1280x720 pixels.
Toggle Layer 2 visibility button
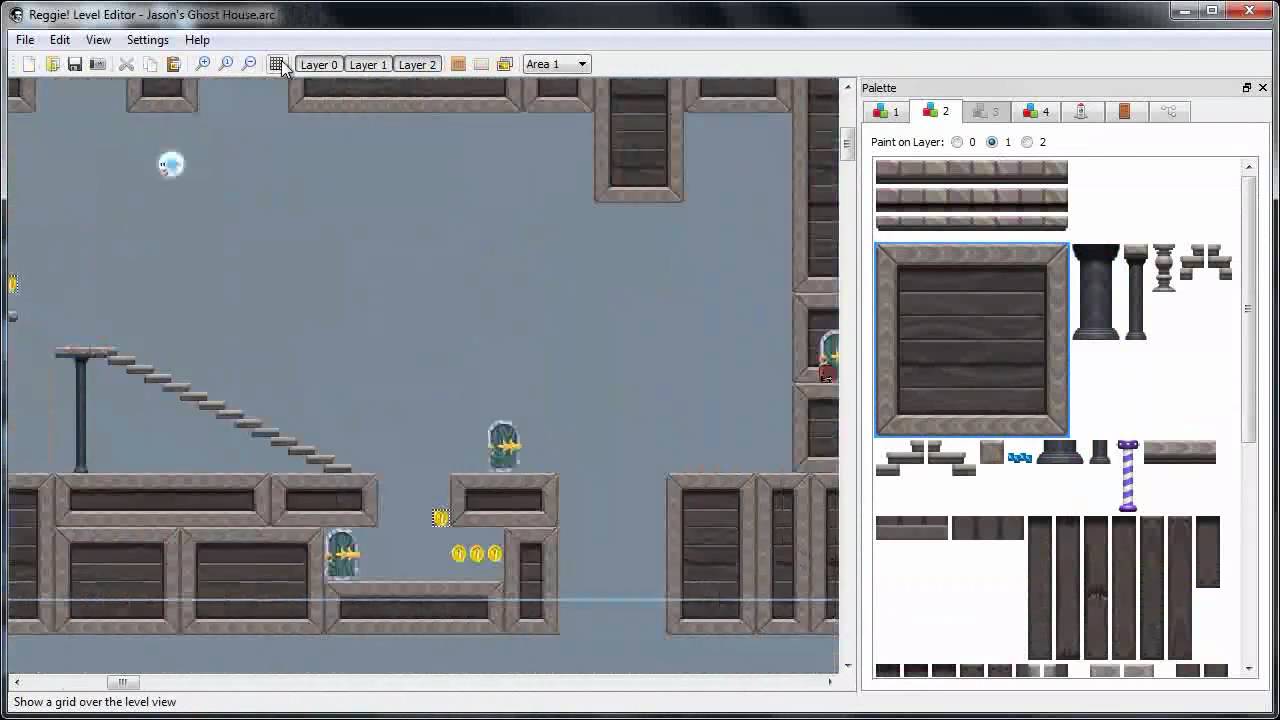pyautogui.click(x=417, y=64)
